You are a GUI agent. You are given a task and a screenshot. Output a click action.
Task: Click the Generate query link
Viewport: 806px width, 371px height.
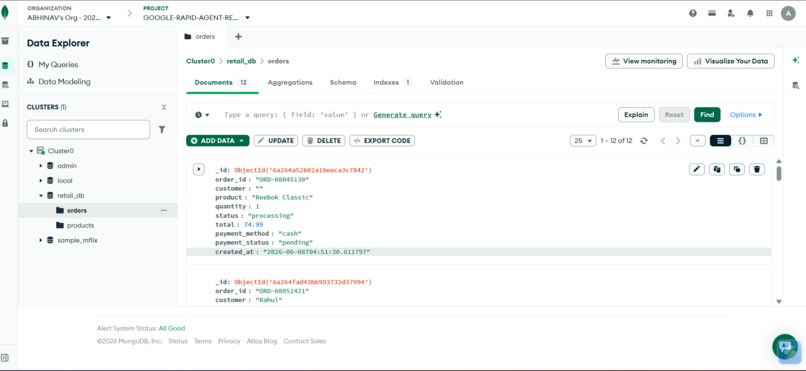point(402,115)
